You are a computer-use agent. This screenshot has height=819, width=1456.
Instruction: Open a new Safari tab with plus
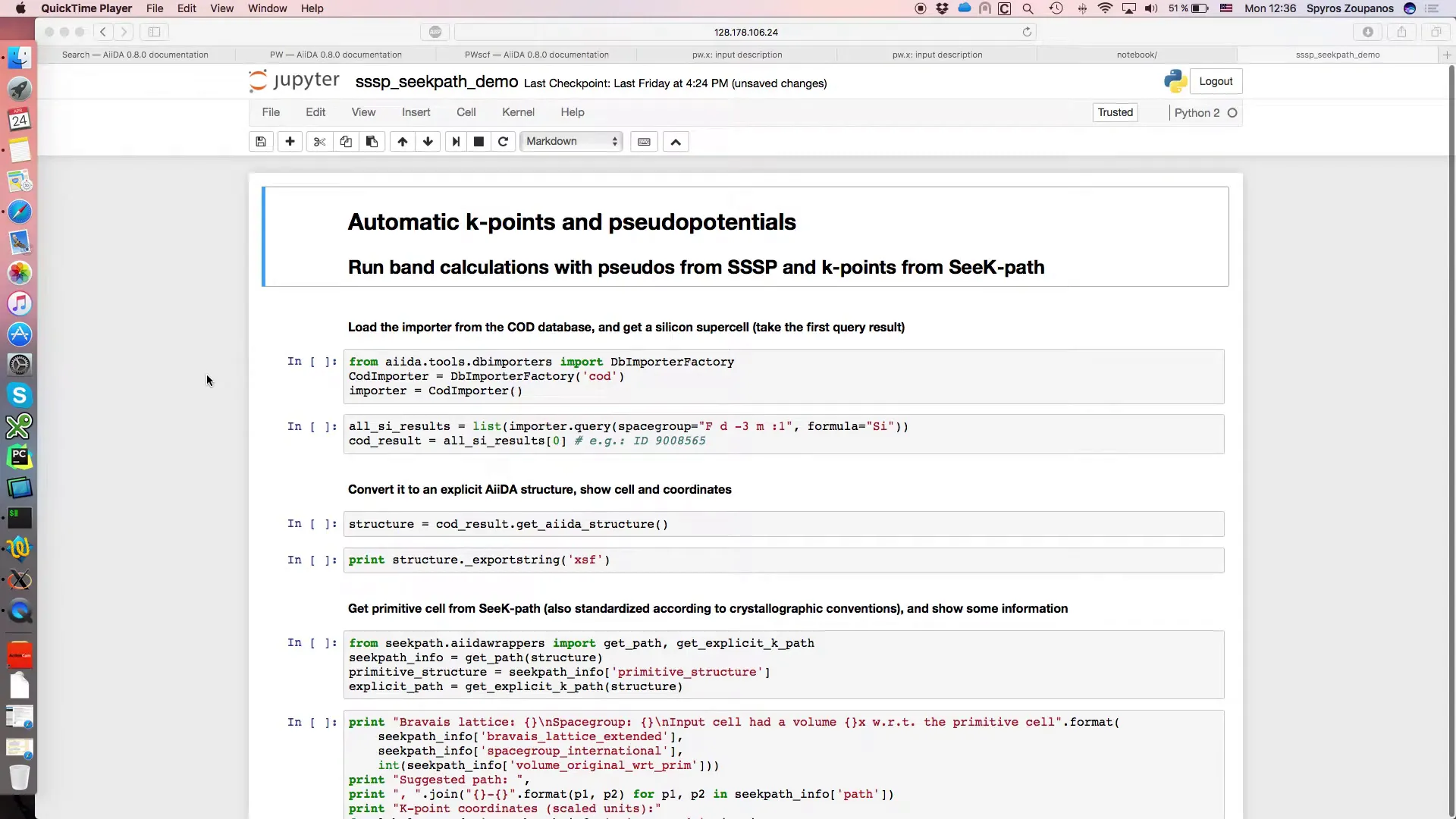point(1447,55)
